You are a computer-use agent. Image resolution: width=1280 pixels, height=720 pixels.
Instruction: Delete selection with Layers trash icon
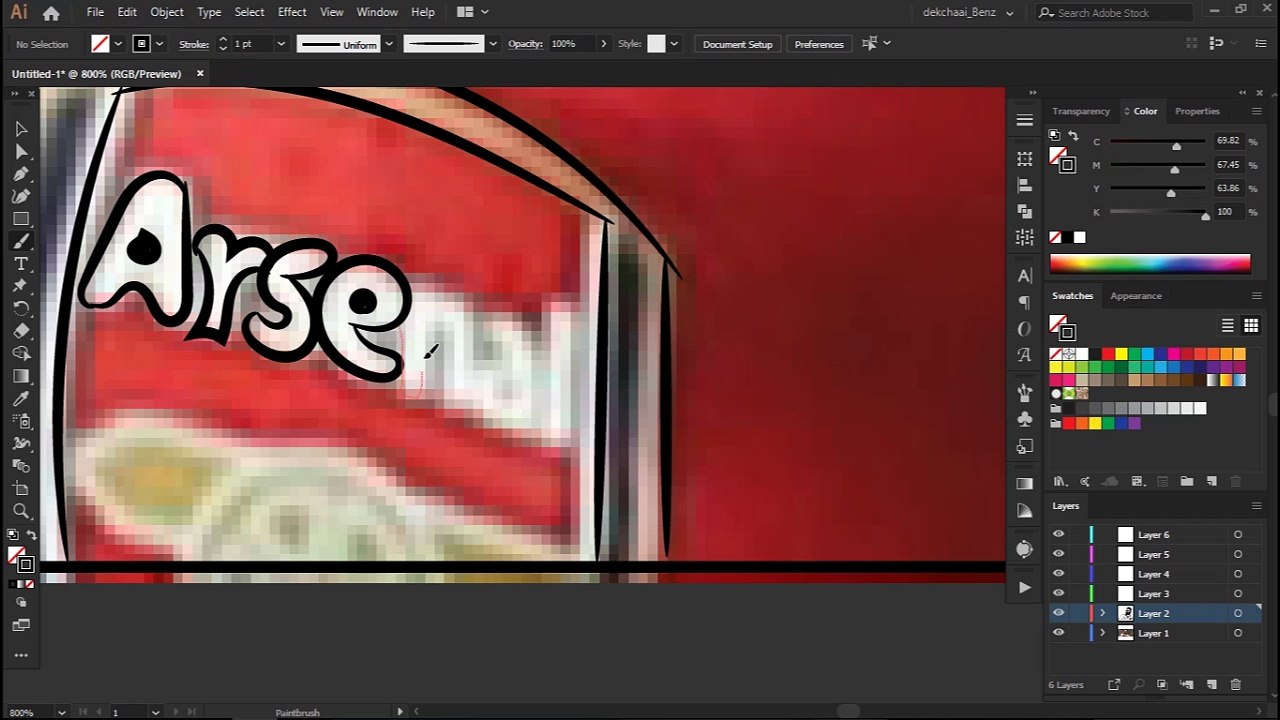tap(1235, 685)
